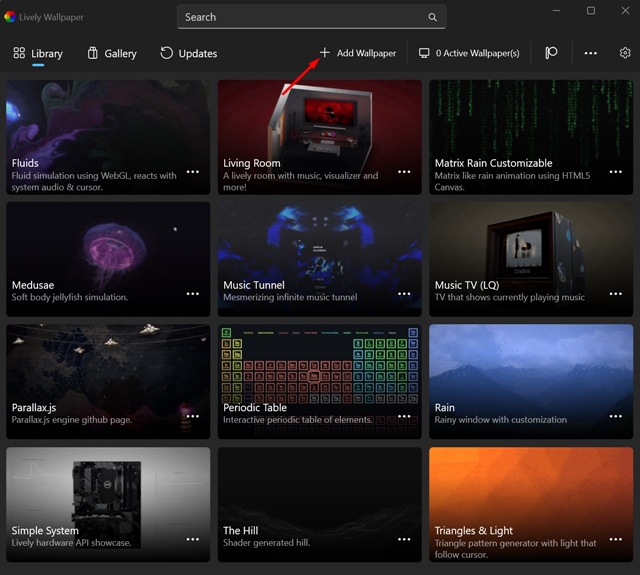Select the Periodic Table wallpaper
This screenshot has height=575, width=640.
(x=320, y=382)
